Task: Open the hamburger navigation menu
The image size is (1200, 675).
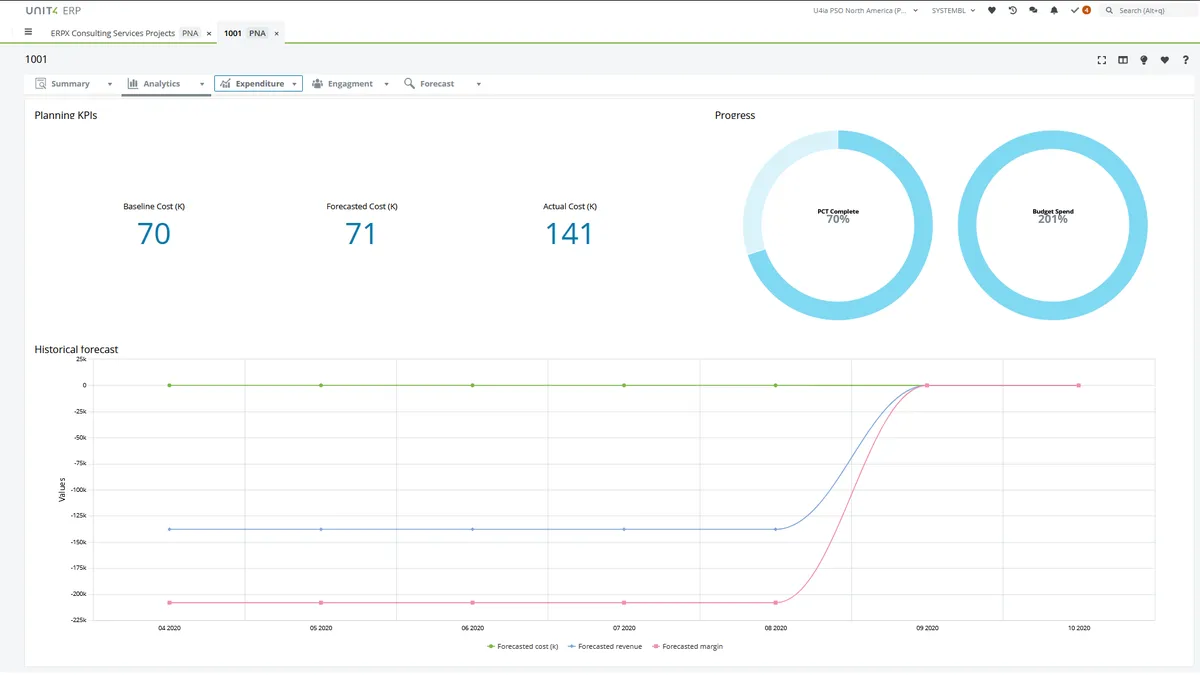Action: pos(28,32)
